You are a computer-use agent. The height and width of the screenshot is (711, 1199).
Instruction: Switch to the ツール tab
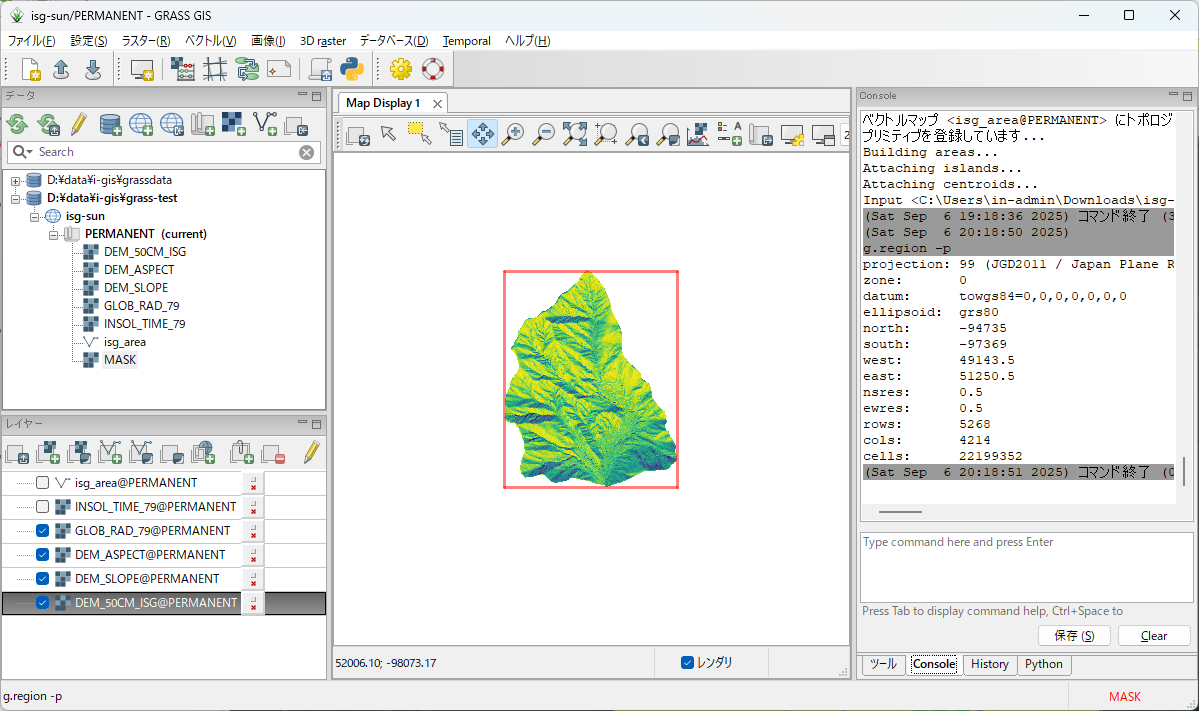tap(883, 664)
